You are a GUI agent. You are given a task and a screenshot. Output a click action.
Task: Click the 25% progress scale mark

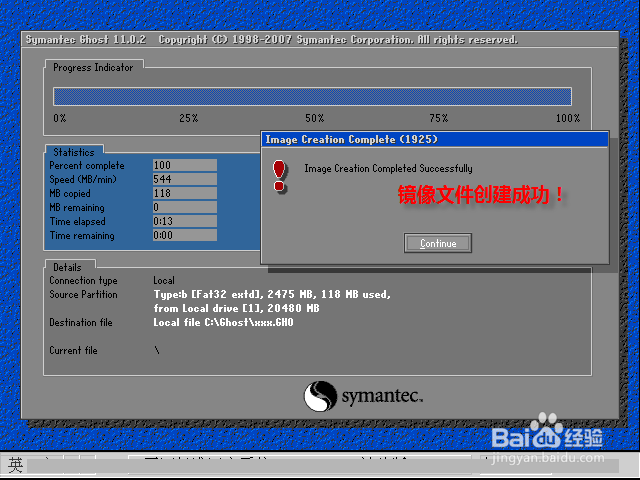189,118
